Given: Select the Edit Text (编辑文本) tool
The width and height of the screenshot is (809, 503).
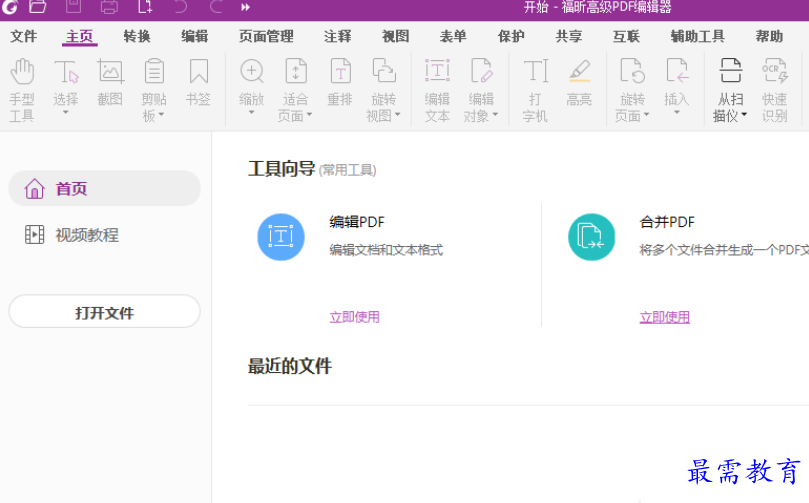Looking at the screenshot, I should (x=437, y=90).
